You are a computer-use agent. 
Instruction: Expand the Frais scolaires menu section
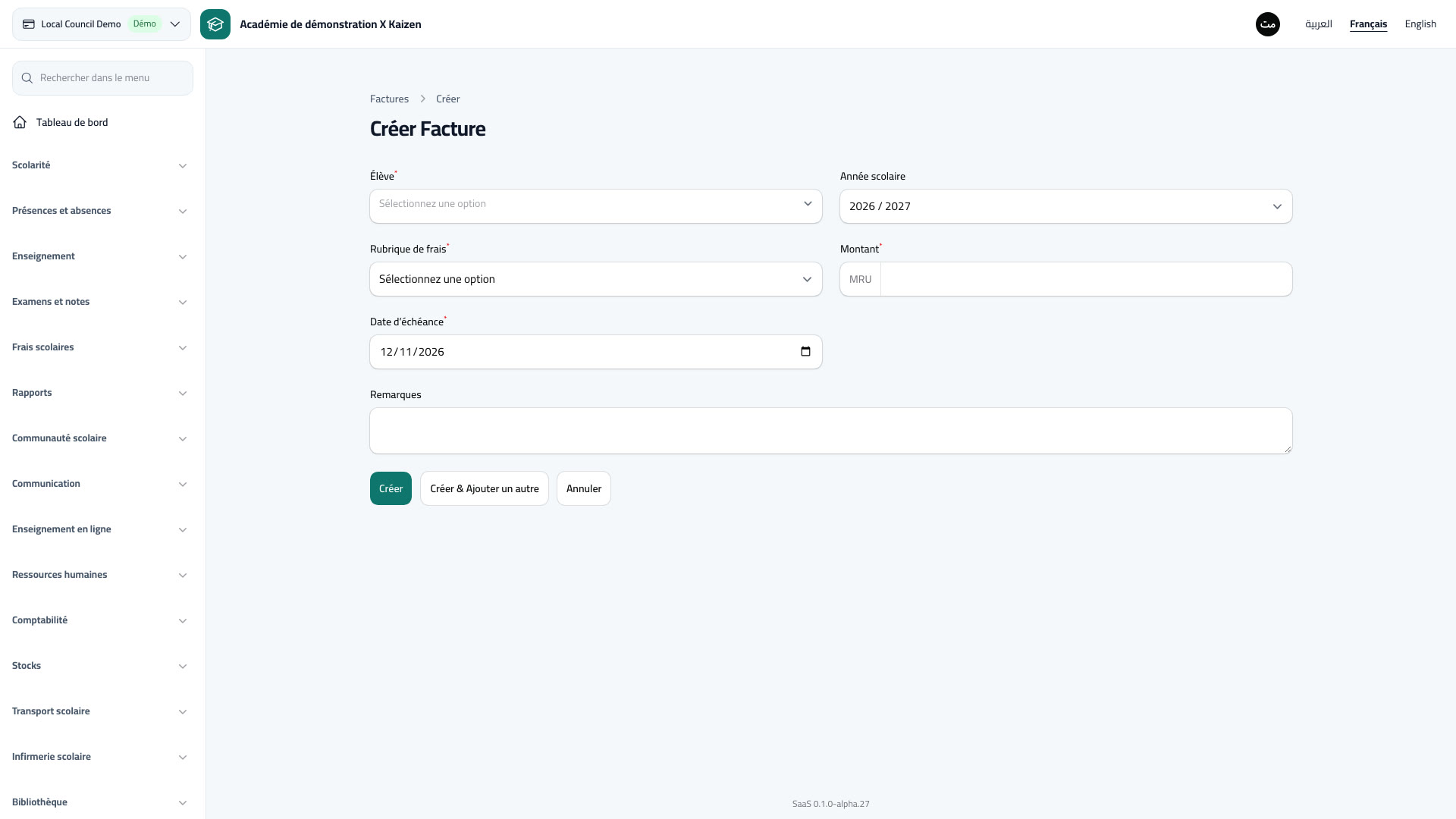tap(99, 347)
